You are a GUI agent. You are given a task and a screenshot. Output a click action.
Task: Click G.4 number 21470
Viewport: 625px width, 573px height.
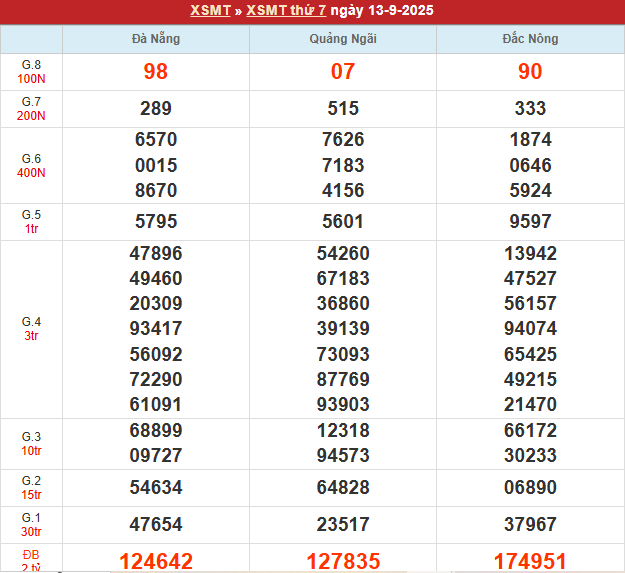(530, 404)
